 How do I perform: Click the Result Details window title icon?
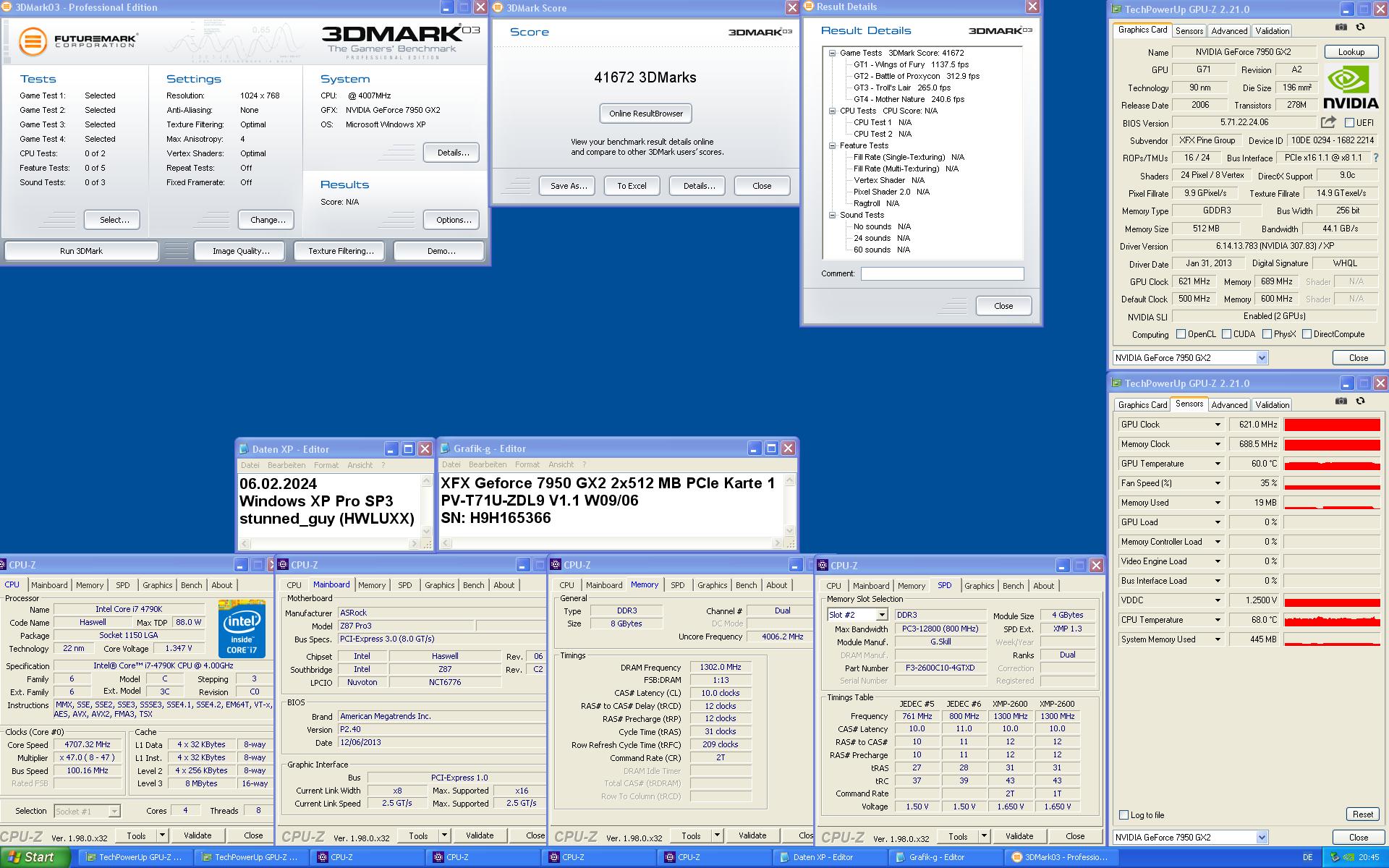[x=809, y=7]
